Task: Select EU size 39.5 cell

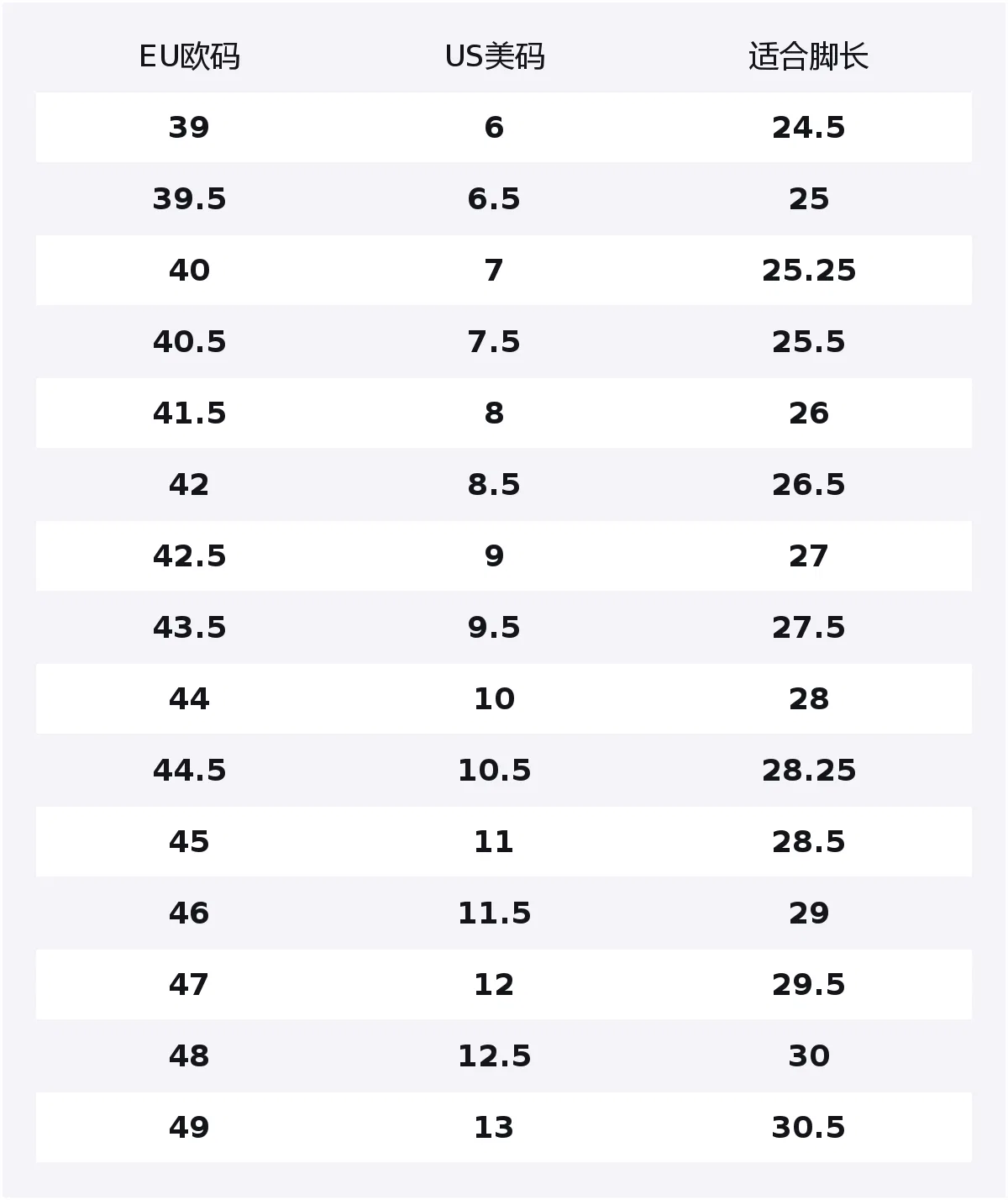Action: (189, 199)
